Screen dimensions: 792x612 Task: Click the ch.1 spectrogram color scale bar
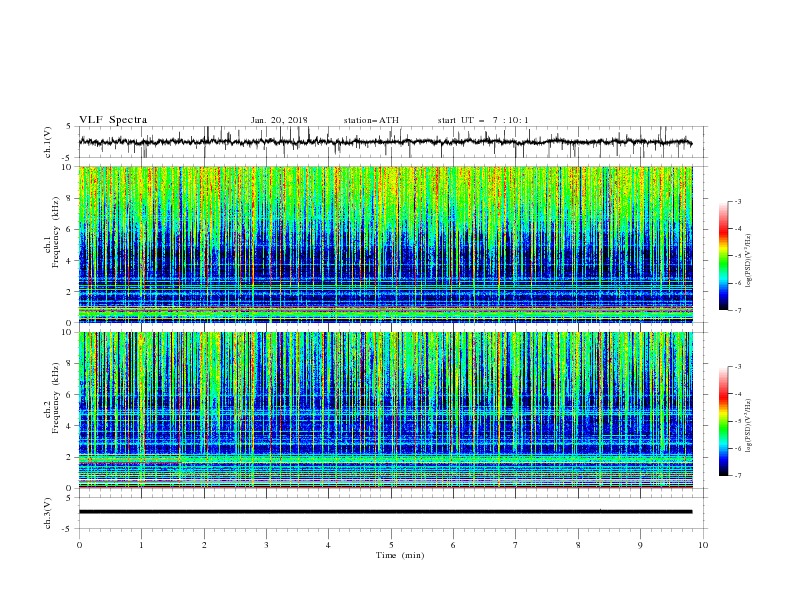723,256
